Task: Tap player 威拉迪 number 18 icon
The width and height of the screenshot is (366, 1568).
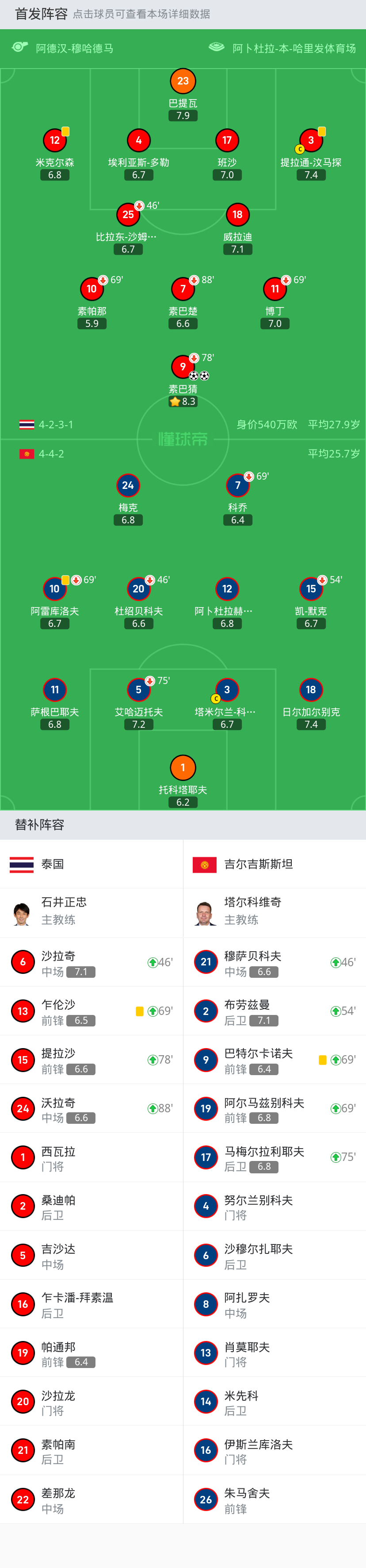Action: point(238,214)
